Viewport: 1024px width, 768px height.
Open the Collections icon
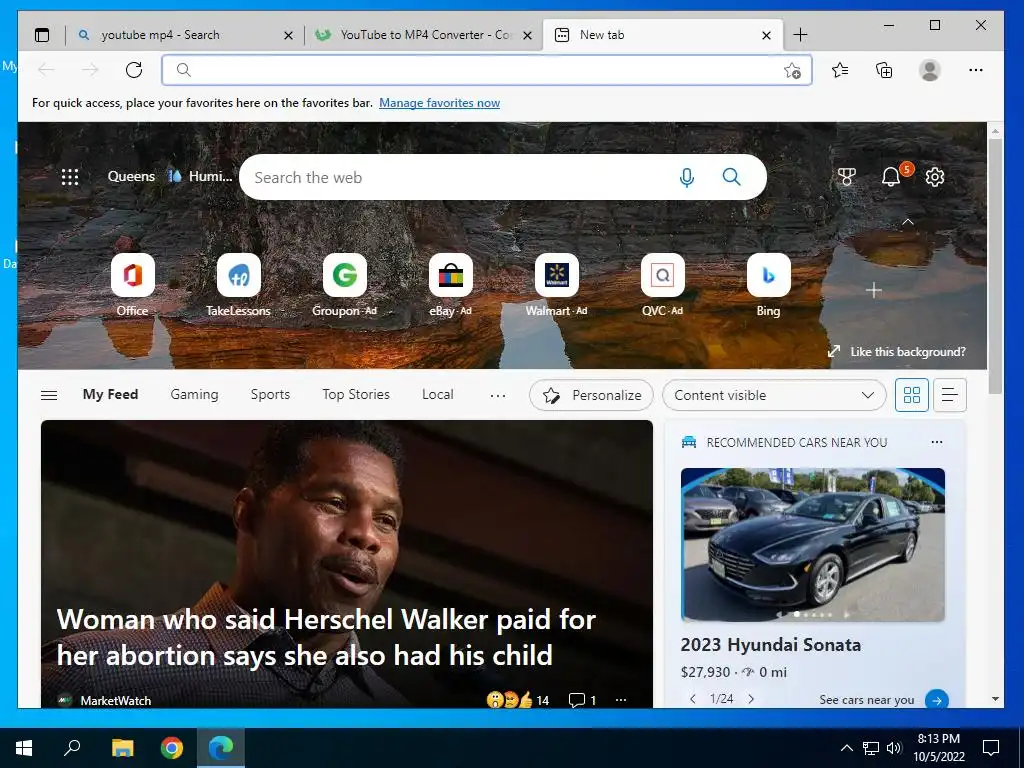click(884, 70)
